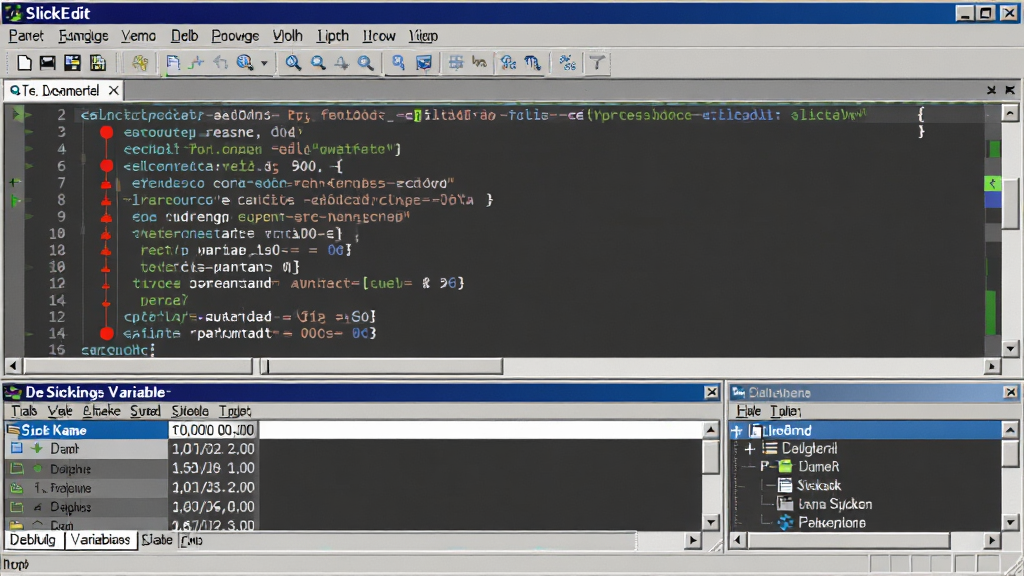Expand the top selected tree node
This screenshot has height=576, width=1024.
pos(737,431)
